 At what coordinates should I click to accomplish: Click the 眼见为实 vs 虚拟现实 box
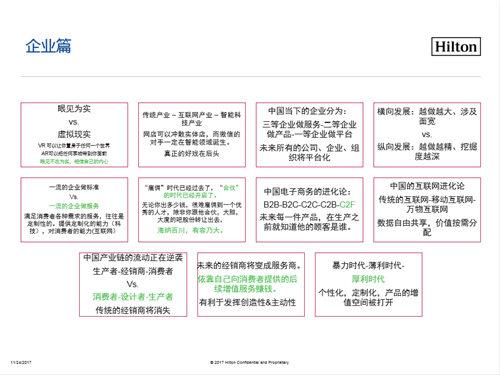tap(74, 135)
